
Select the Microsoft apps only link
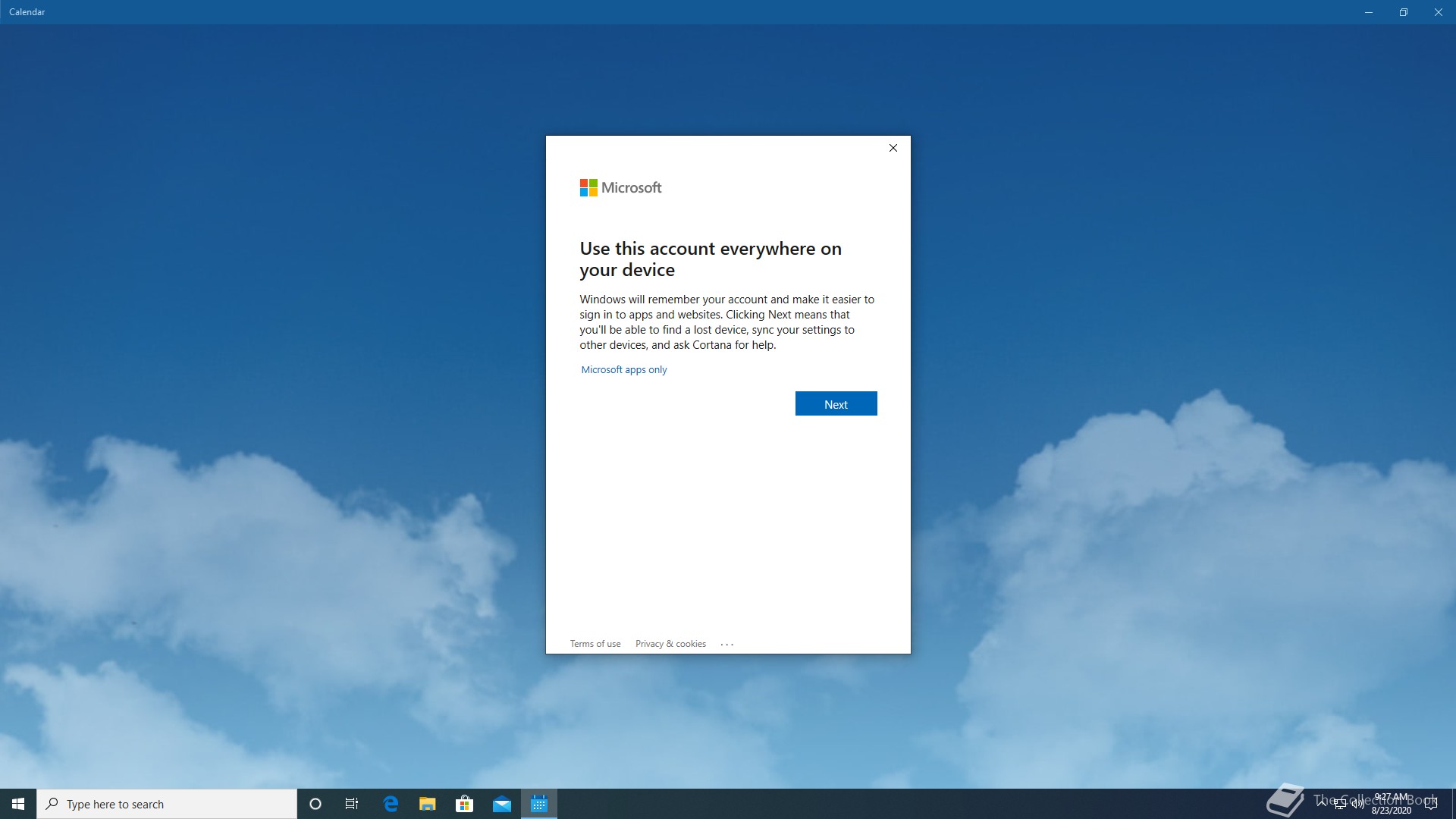click(623, 370)
